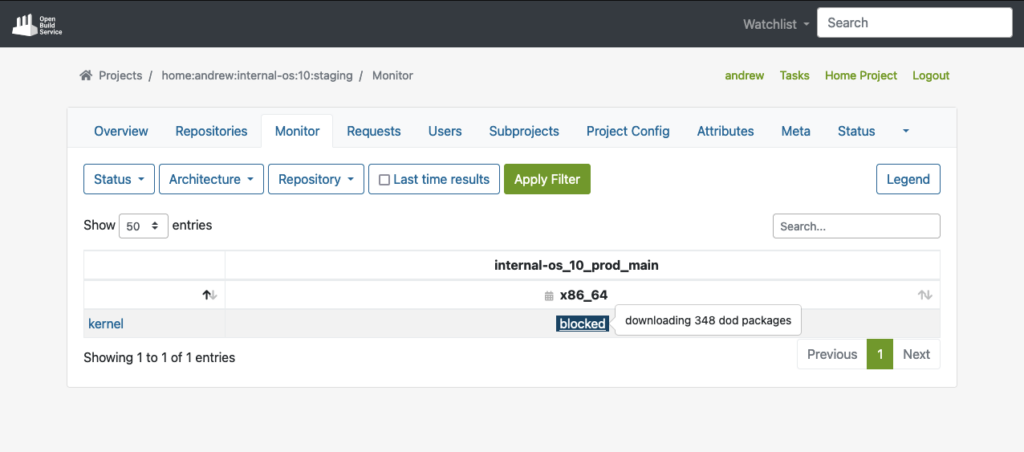1024x452 pixels.
Task: Expand the Status filter dropdown
Action: (x=118, y=180)
